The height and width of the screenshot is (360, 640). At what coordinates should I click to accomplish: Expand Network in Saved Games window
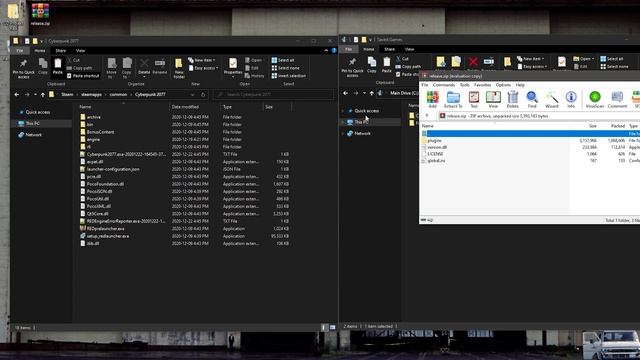coord(343,133)
